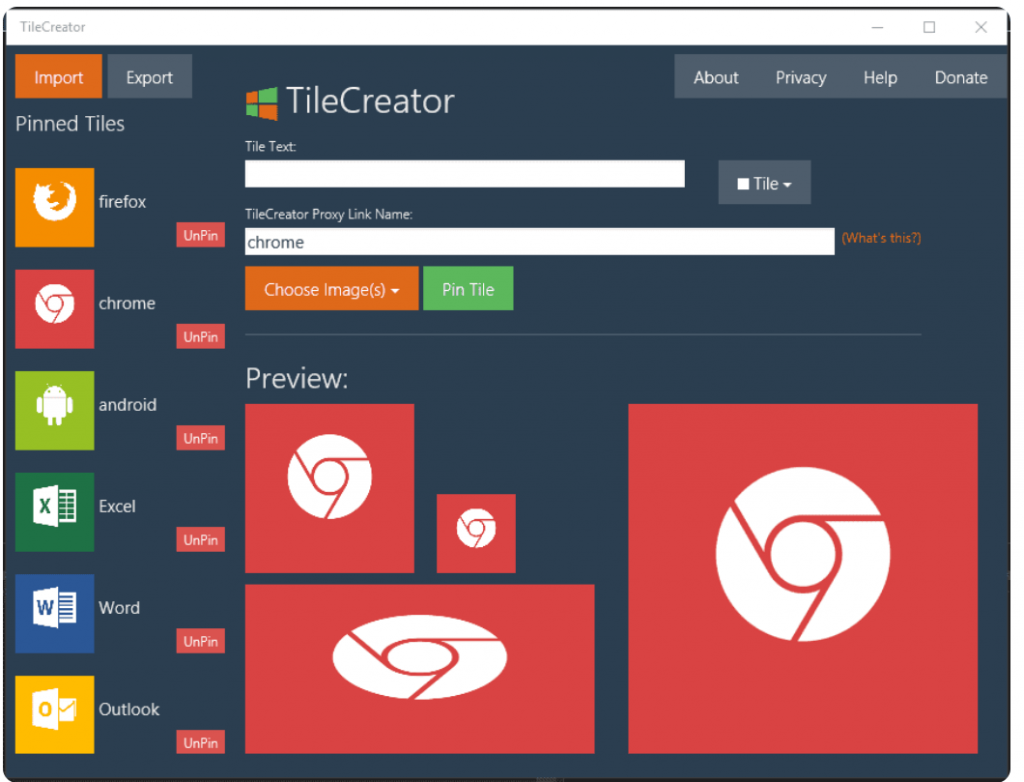Screen dimensions: 1024x782
Task: Open the (What's this?) help link
Action: (881, 238)
